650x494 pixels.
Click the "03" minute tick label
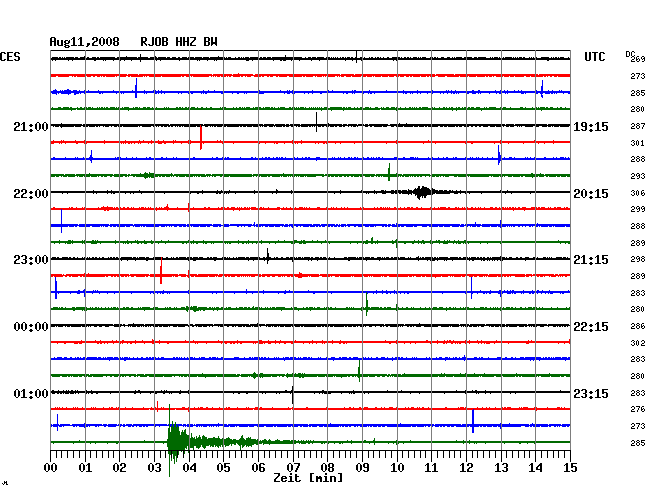click(154, 468)
